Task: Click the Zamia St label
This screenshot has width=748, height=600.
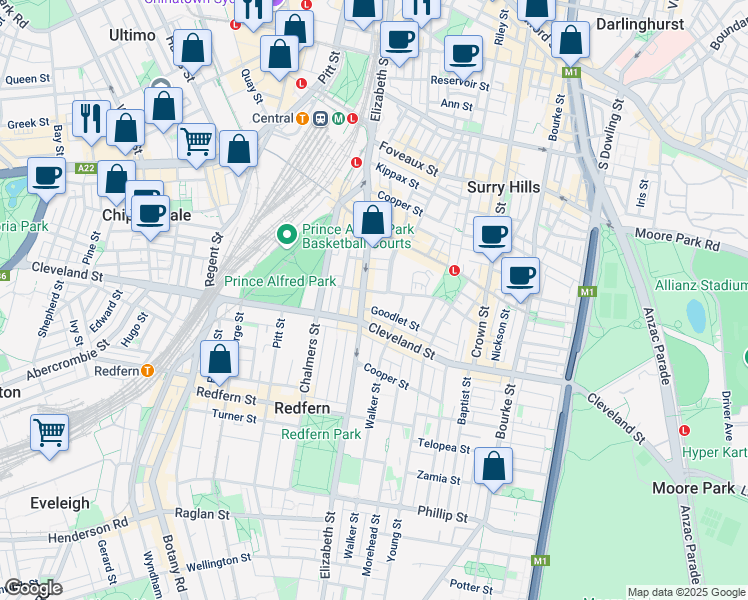Action: [x=438, y=477]
